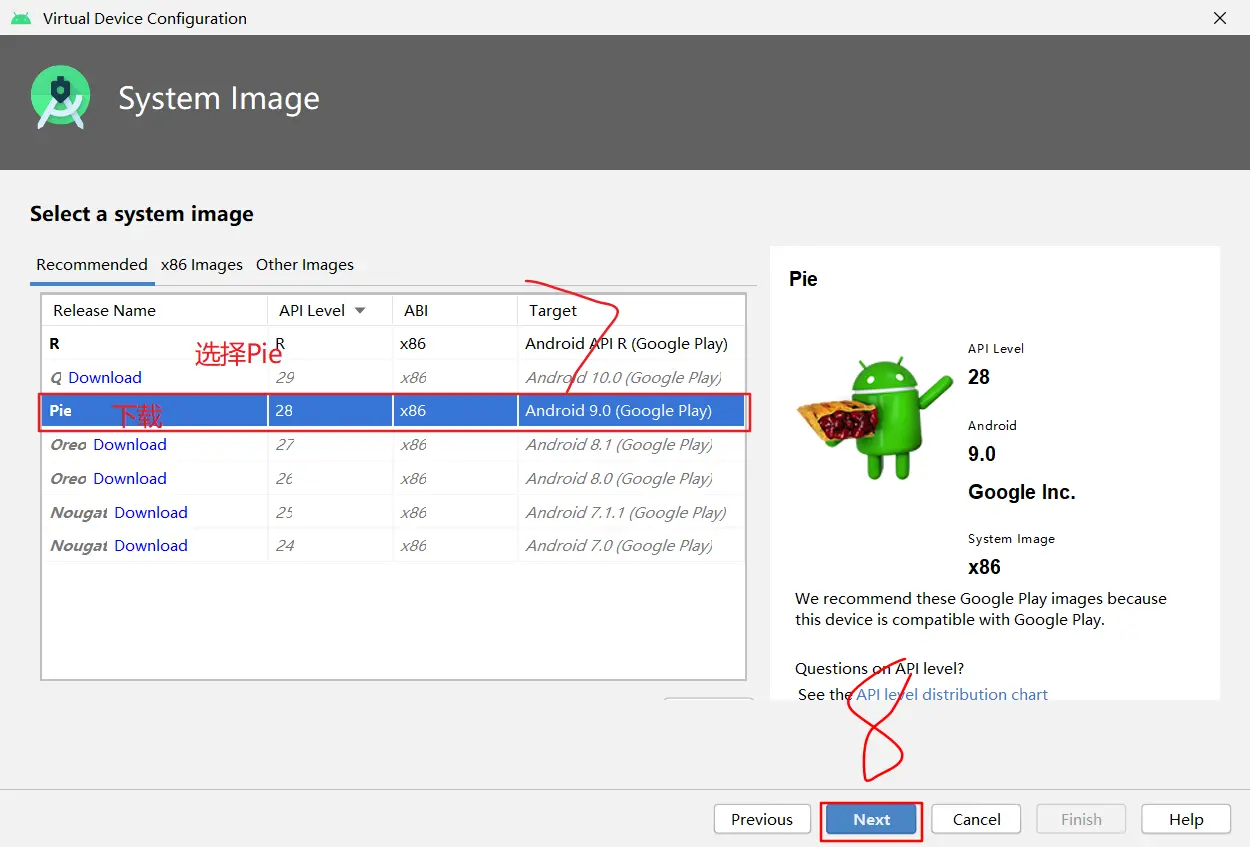
Task: Sort by the Release Name column header
Action: [155, 310]
